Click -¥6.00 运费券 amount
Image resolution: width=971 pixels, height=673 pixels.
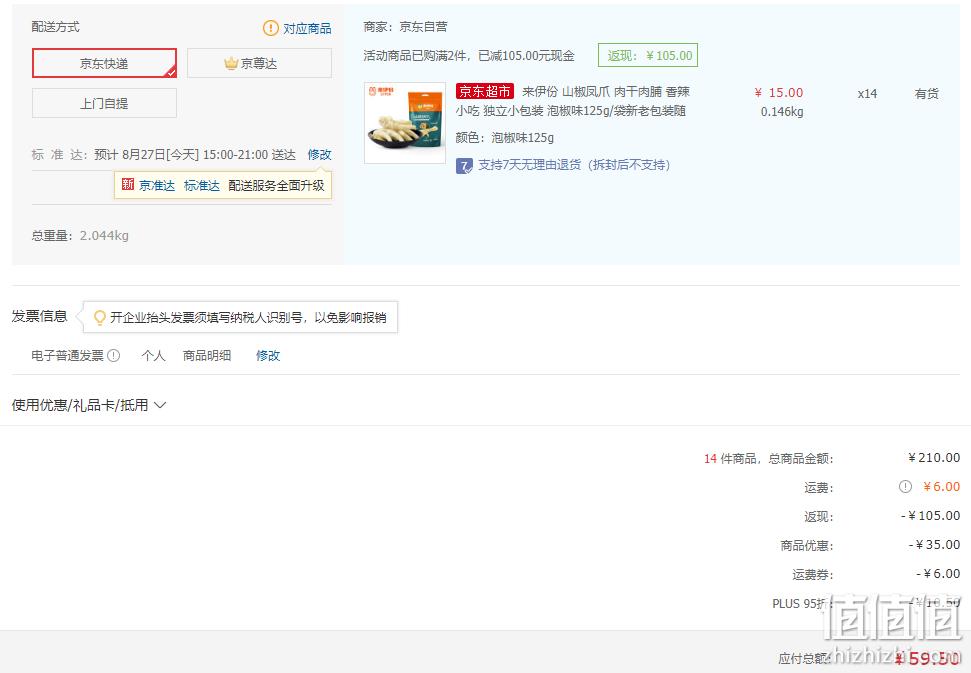(x=938, y=574)
